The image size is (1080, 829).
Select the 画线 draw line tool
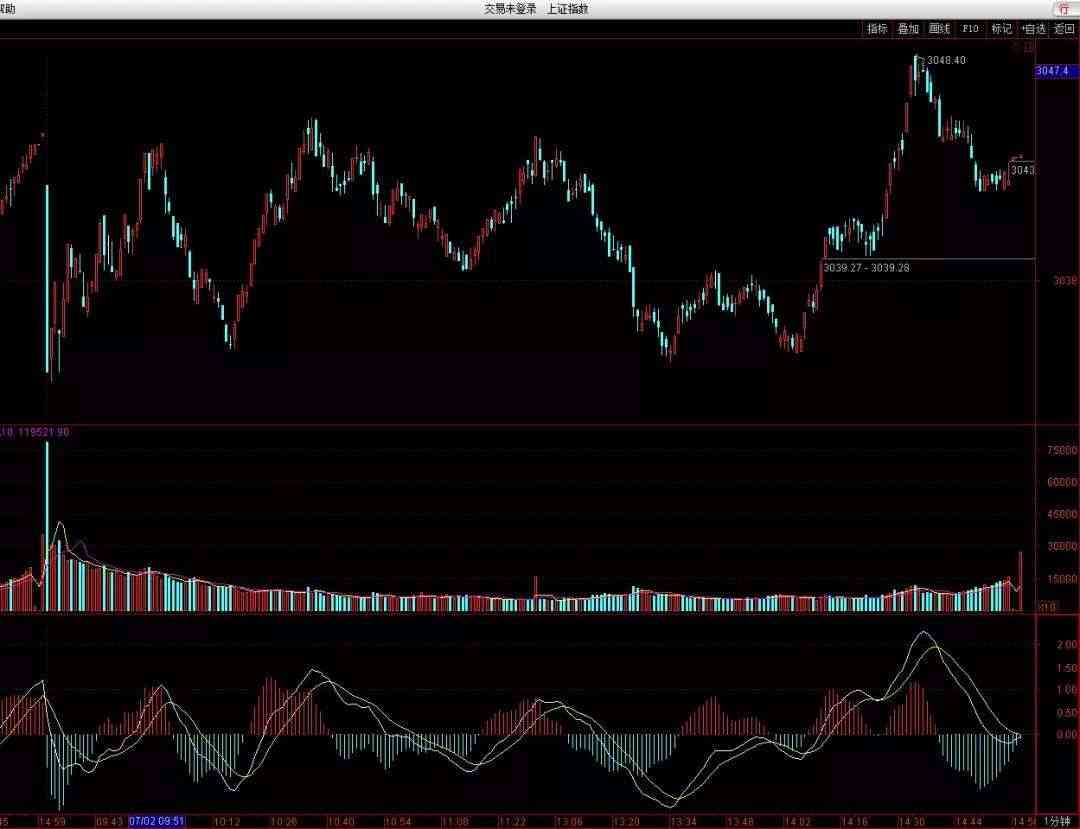click(x=939, y=29)
